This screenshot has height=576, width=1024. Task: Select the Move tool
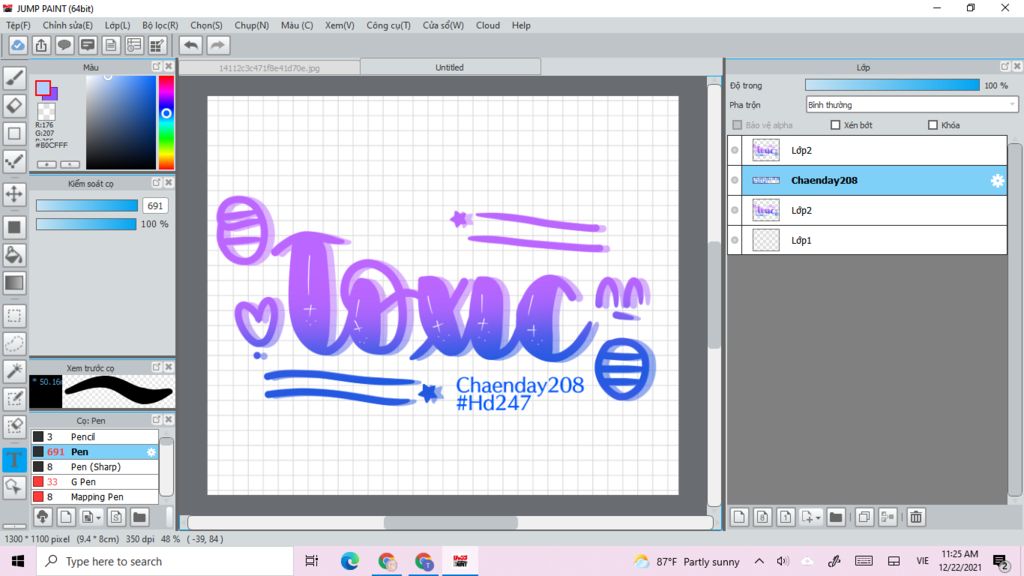pos(14,194)
